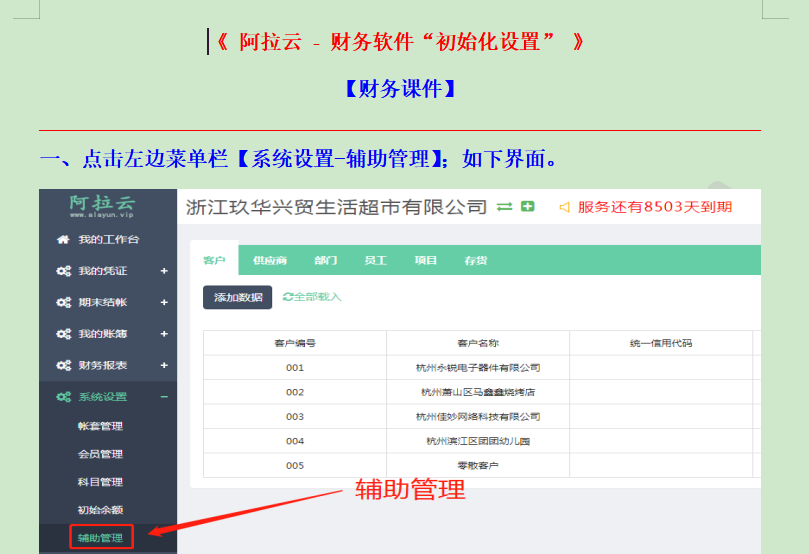This screenshot has width=809, height=554.
Task: Click the document title 阿拉云 财务软件
Action: click(400, 42)
